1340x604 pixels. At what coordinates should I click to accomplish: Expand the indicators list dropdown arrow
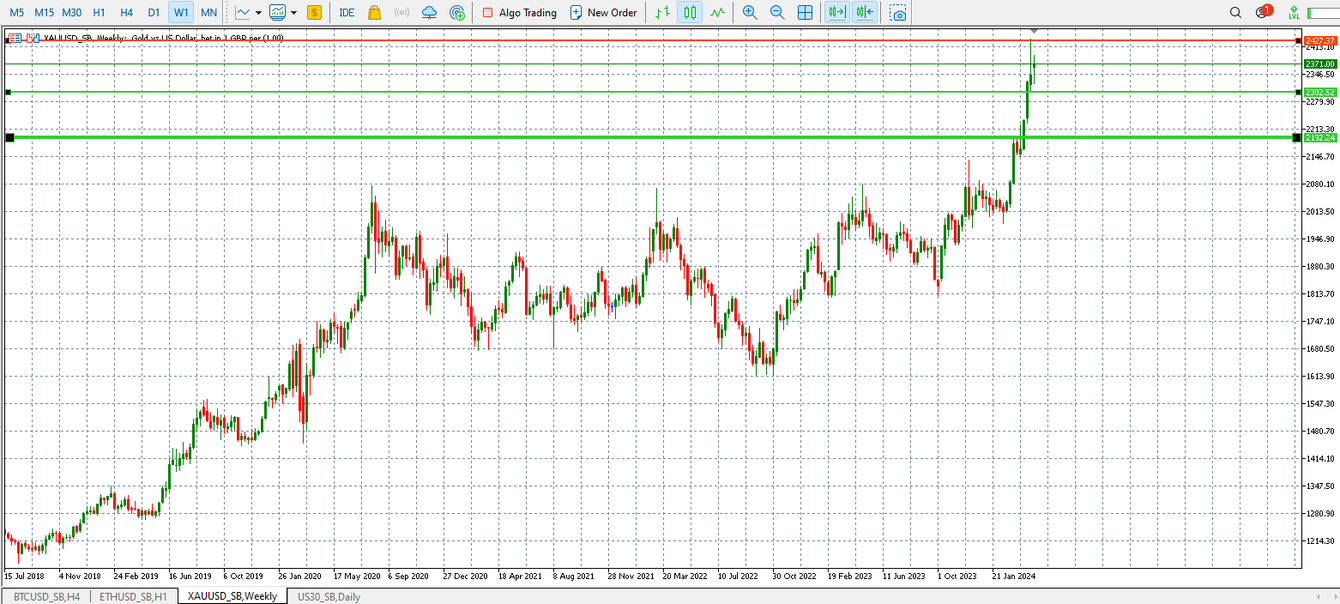(293, 13)
